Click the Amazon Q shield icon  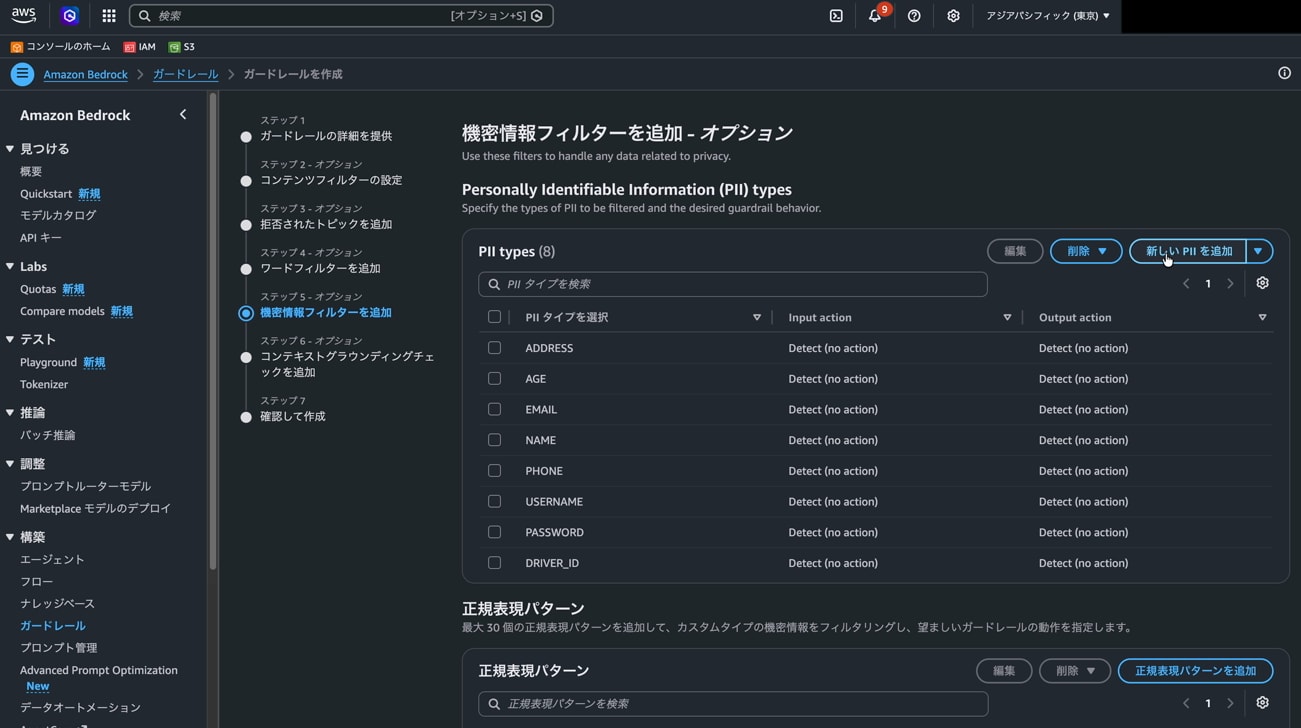(69, 16)
